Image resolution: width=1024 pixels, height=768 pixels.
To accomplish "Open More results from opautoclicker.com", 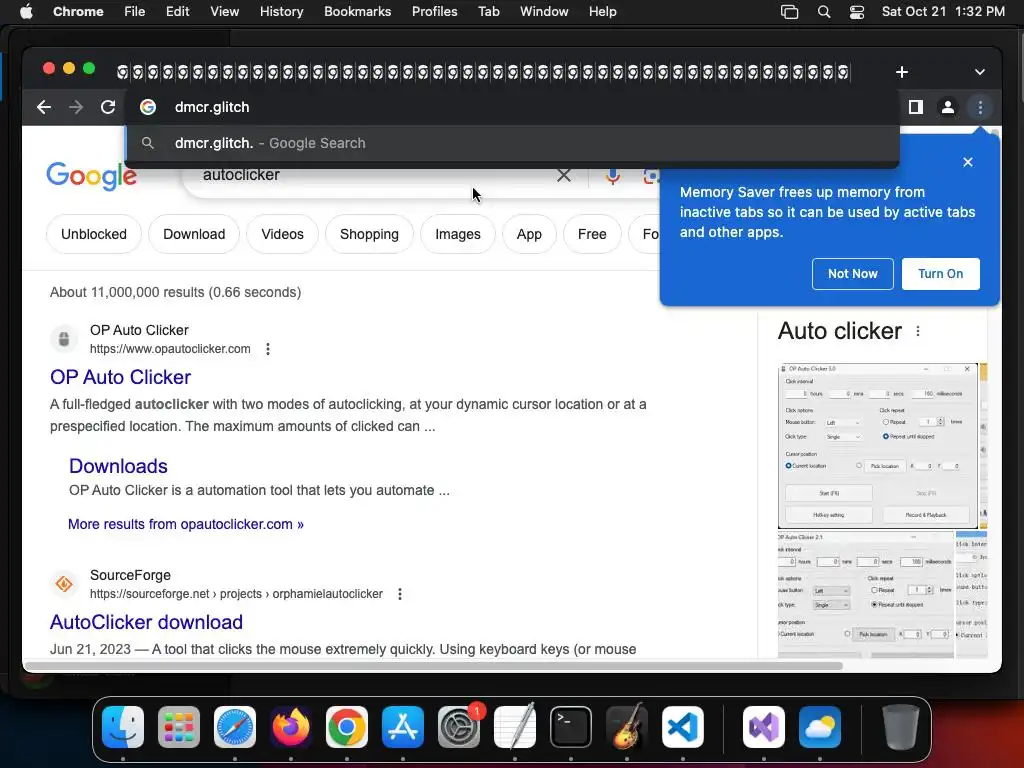I will pos(186,524).
